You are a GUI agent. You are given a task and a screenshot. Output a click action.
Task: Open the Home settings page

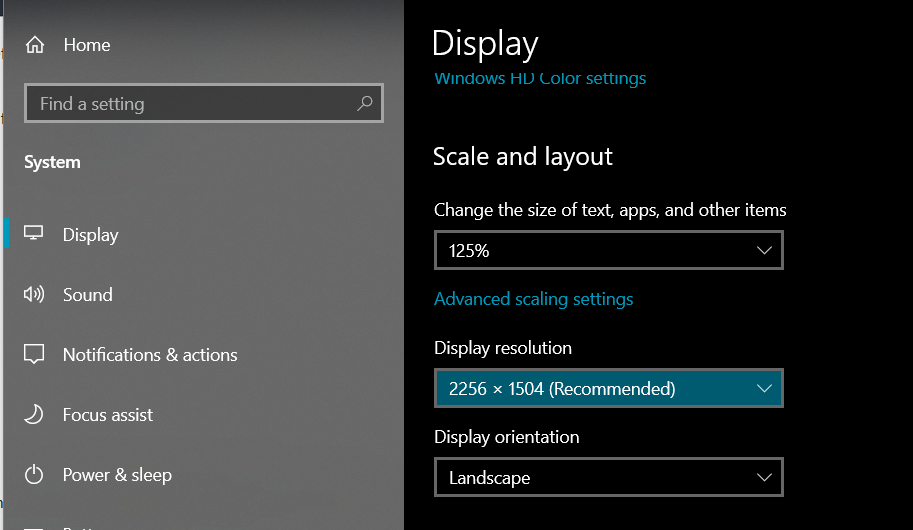[x=86, y=45]
